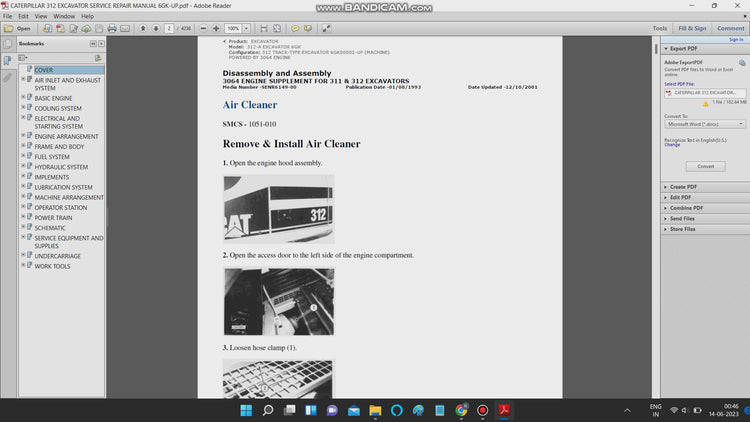The width and height of the screenshot is (750, 422).
Task: Open the Adobe Reader icon in taskbar
Action: click(x=504, y=410)
